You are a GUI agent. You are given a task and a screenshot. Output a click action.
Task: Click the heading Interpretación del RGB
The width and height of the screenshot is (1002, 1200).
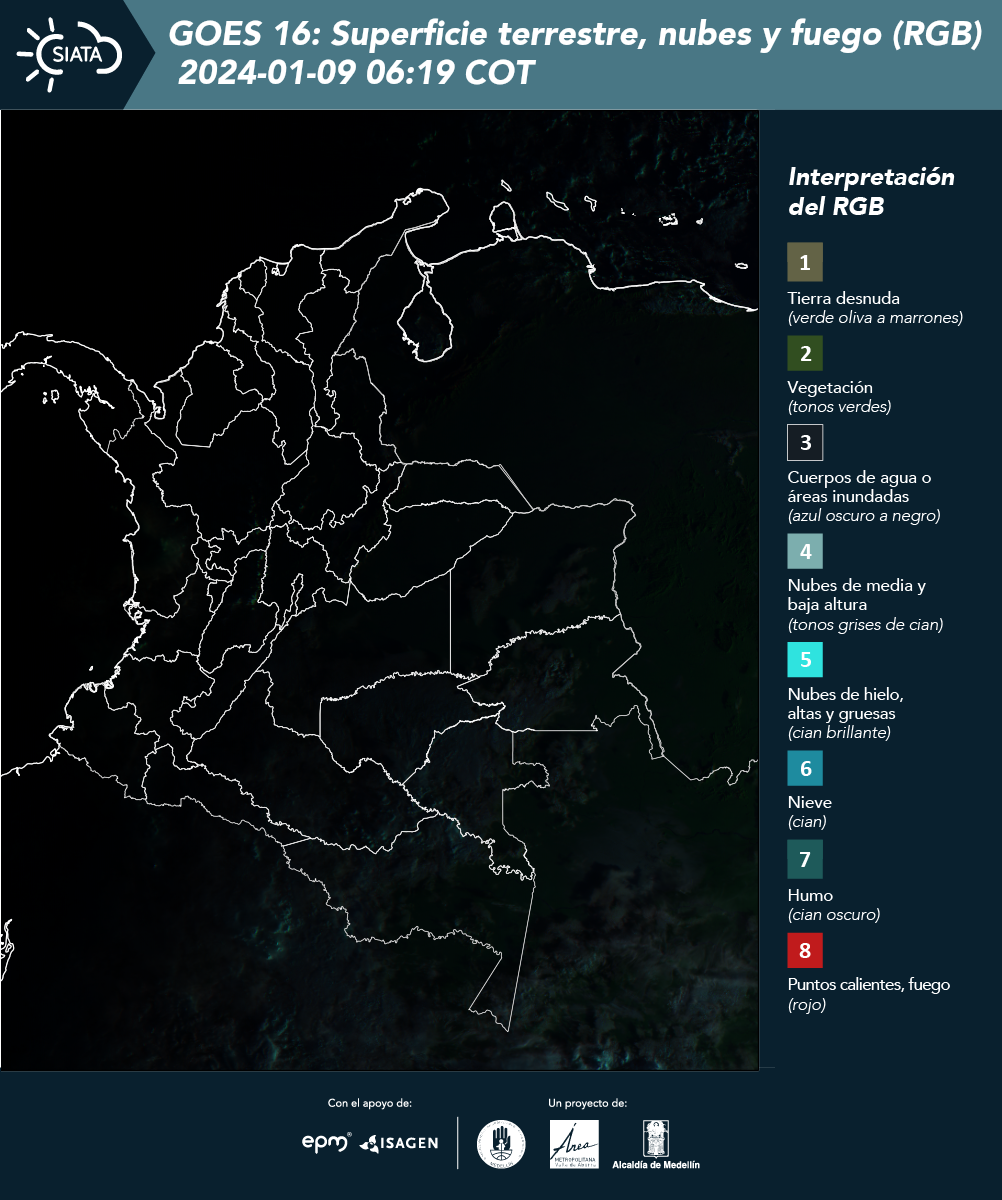(871, 192)
